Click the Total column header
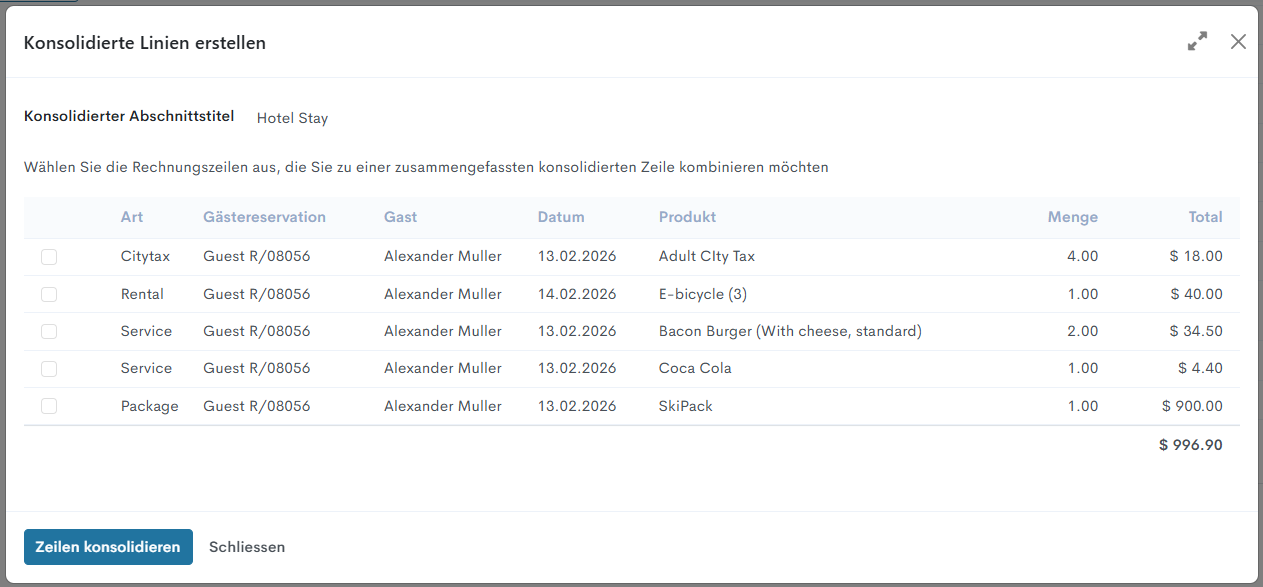This screenshot has height=587, width=1263. (x=1205, y=217)
